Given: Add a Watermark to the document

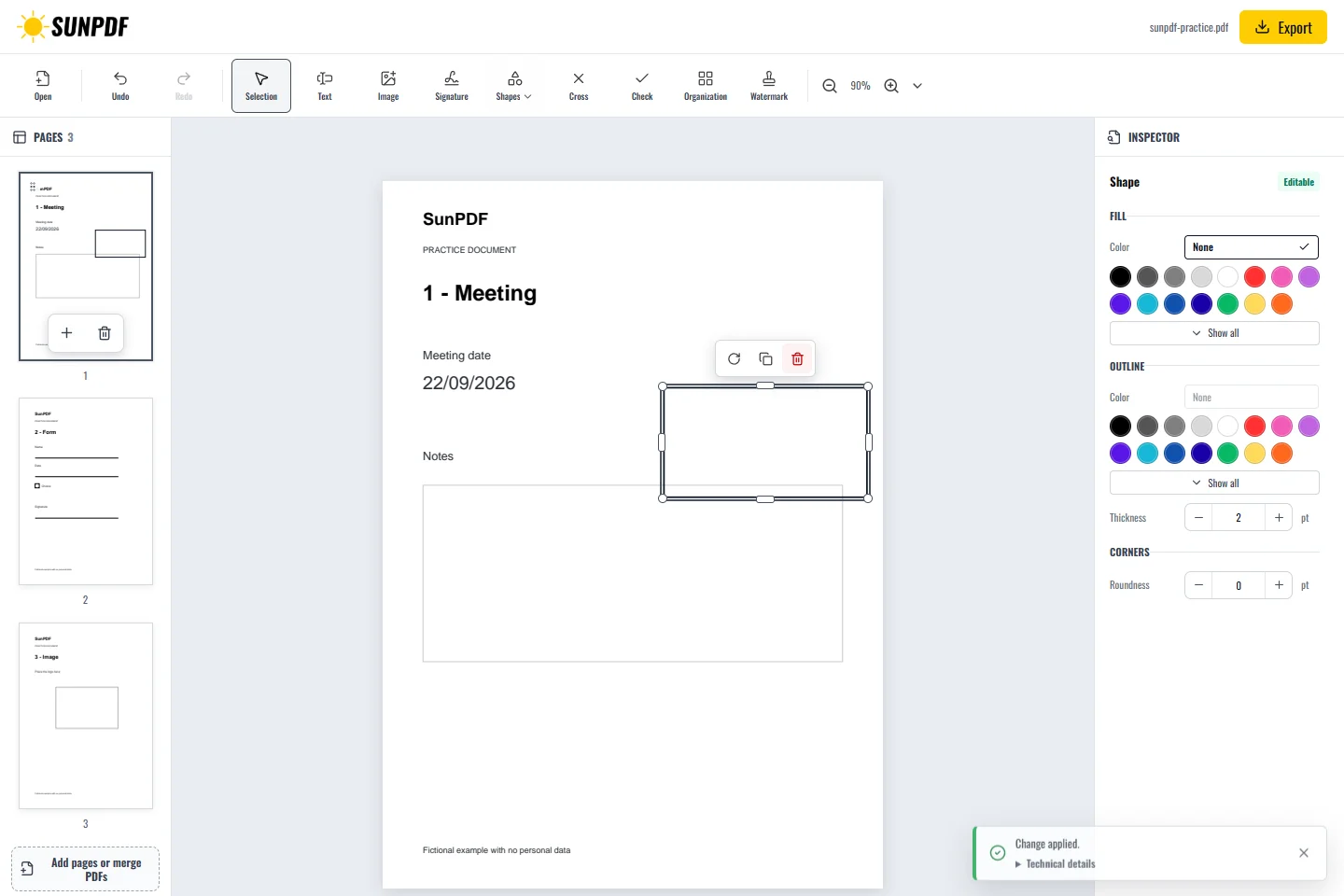Looking at the screenshot, I should pos(769,86).
